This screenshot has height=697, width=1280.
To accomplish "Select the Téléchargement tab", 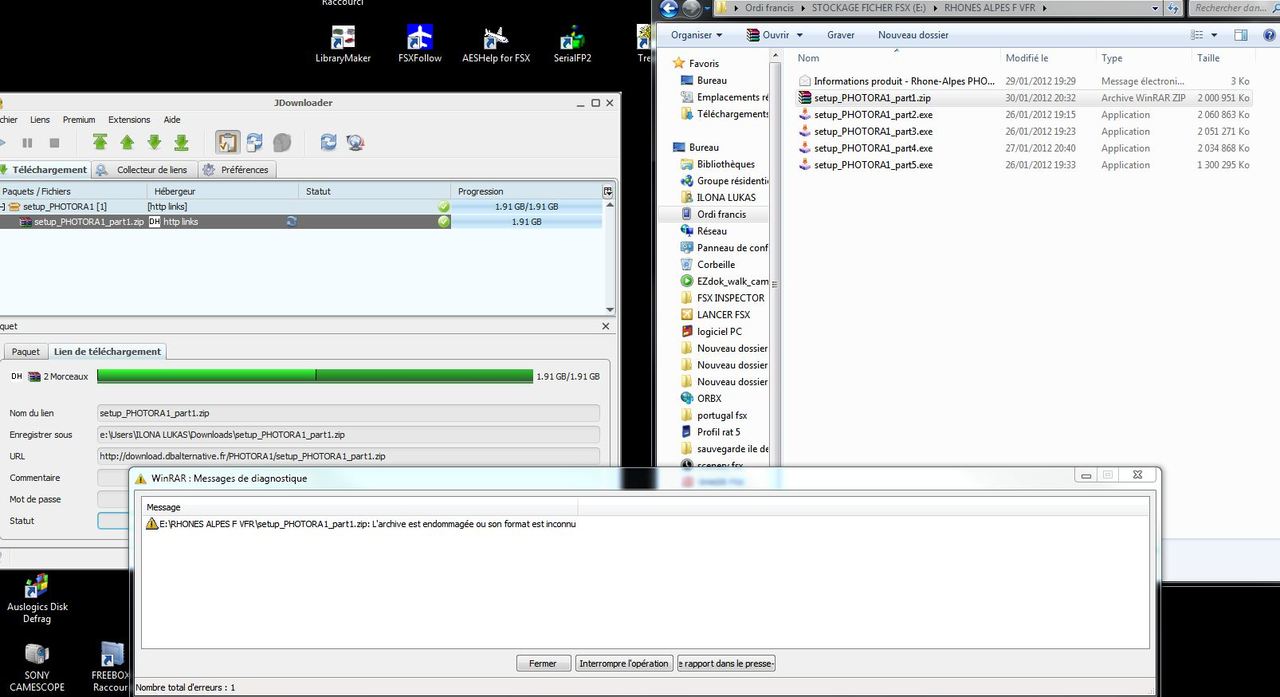I will point(44,170).
